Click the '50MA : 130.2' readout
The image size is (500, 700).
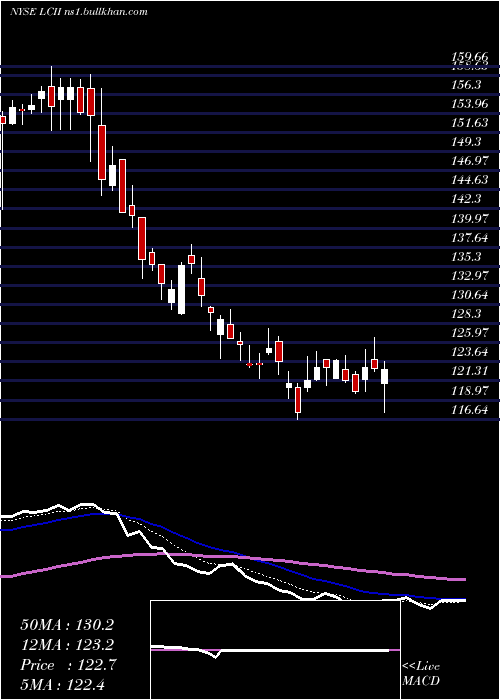pyautogui.click(x=67, y=625)
